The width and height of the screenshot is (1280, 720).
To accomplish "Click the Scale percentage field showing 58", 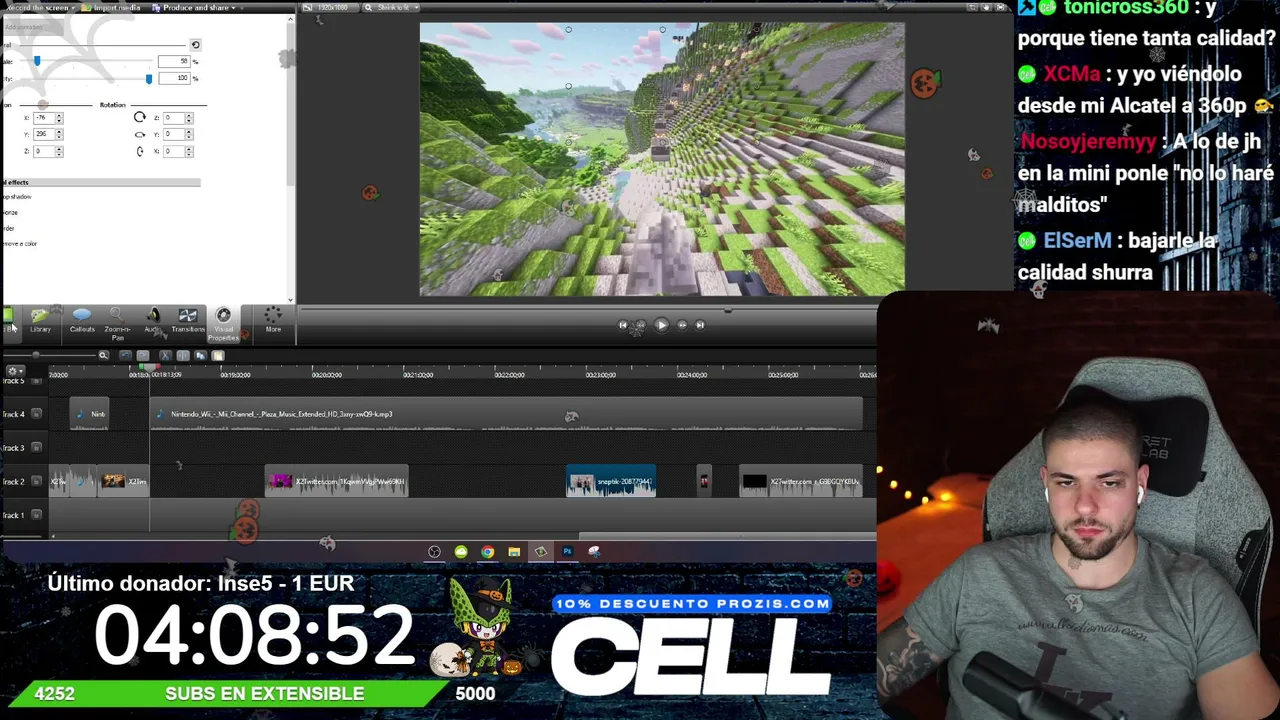I will [x=174, y=61].
